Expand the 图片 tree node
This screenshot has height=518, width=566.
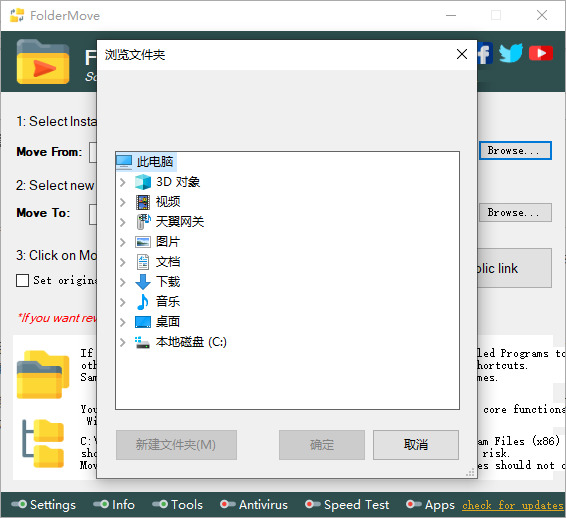click(x=123, y=242)
